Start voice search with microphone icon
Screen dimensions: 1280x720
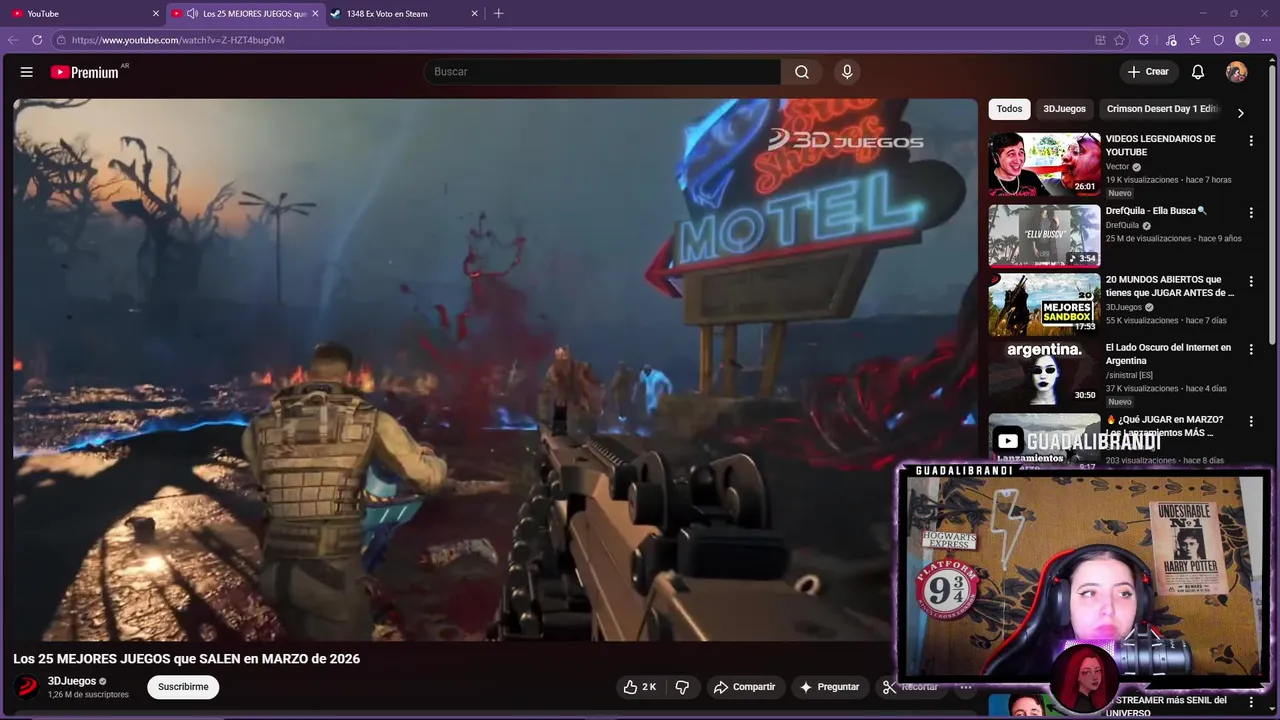pos(847,72)
